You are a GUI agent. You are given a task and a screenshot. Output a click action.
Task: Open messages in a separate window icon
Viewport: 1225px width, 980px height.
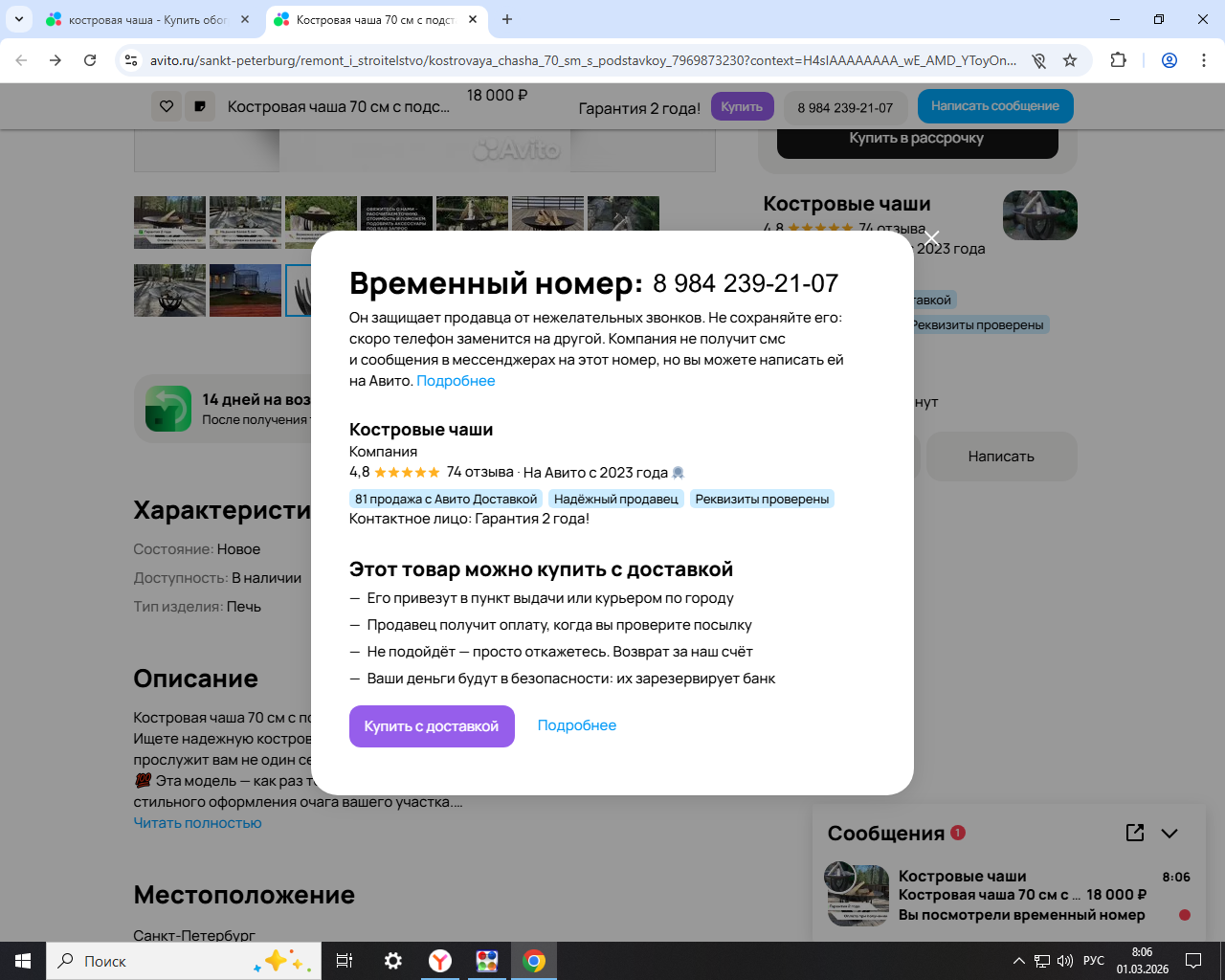[x=1135, y=833]
